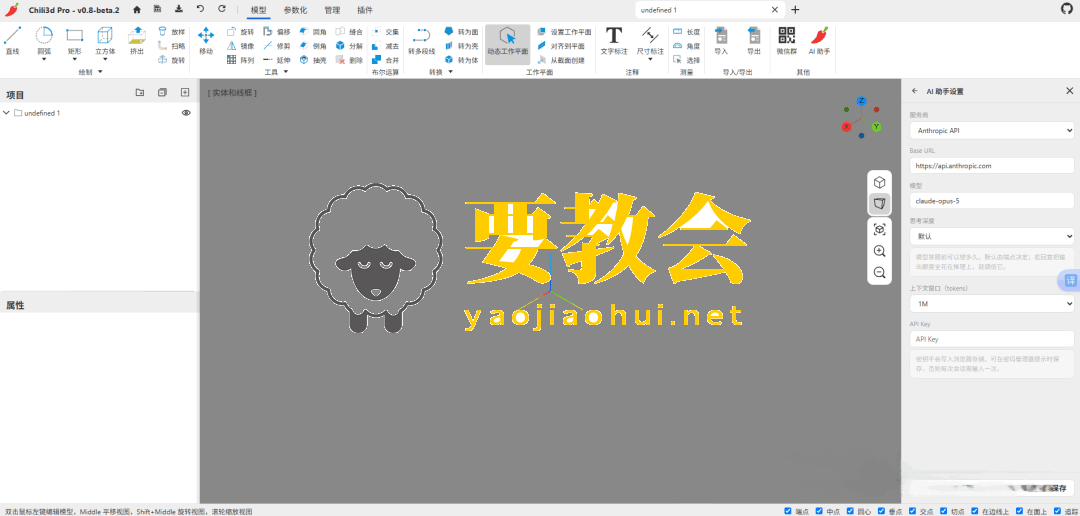The image size is (1080, 516).
Task: Switch to the 插件 ribbon tab
Action: pos(365,10)
